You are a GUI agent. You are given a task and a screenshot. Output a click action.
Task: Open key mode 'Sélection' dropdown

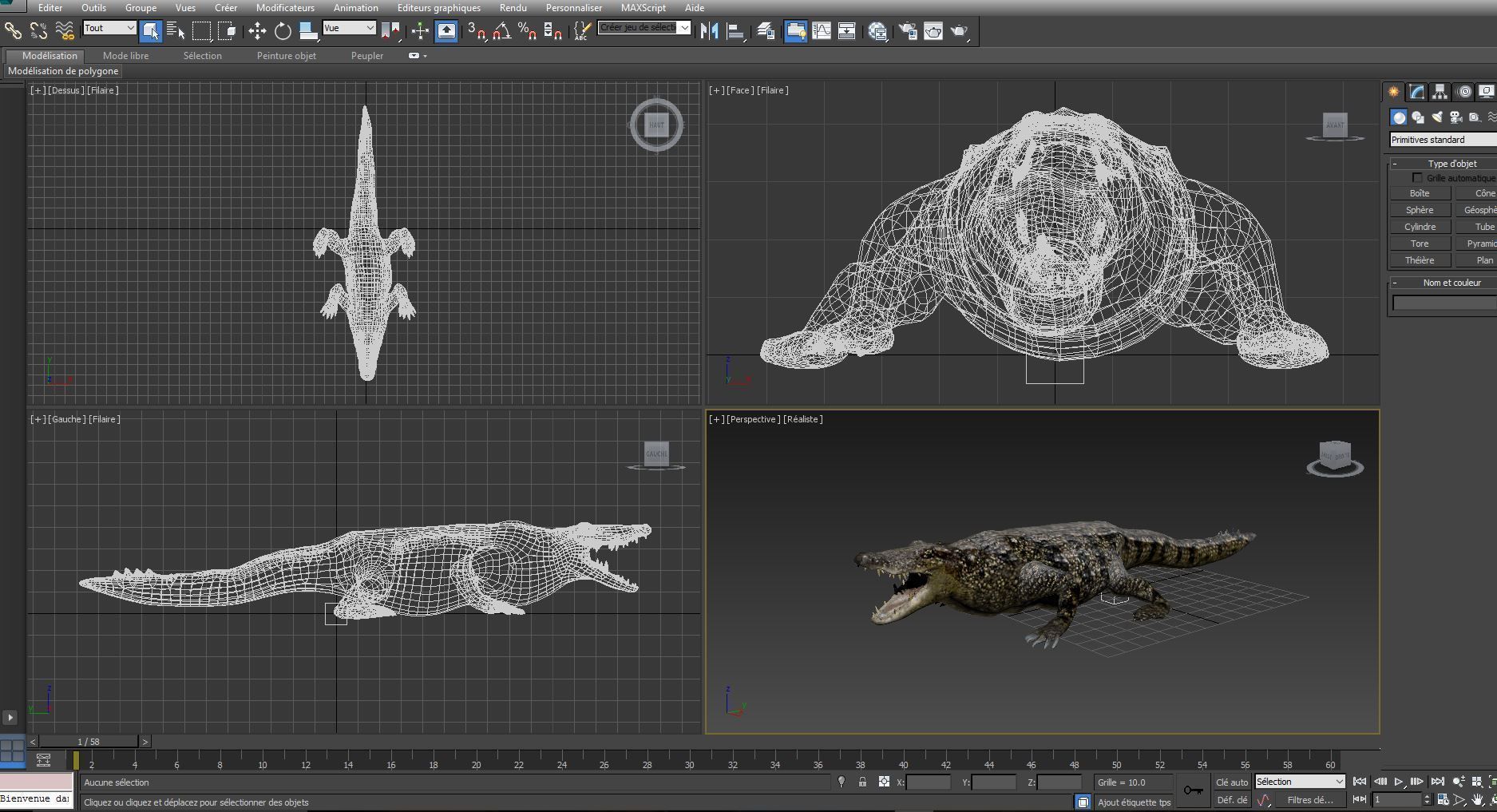point(1300,782)
